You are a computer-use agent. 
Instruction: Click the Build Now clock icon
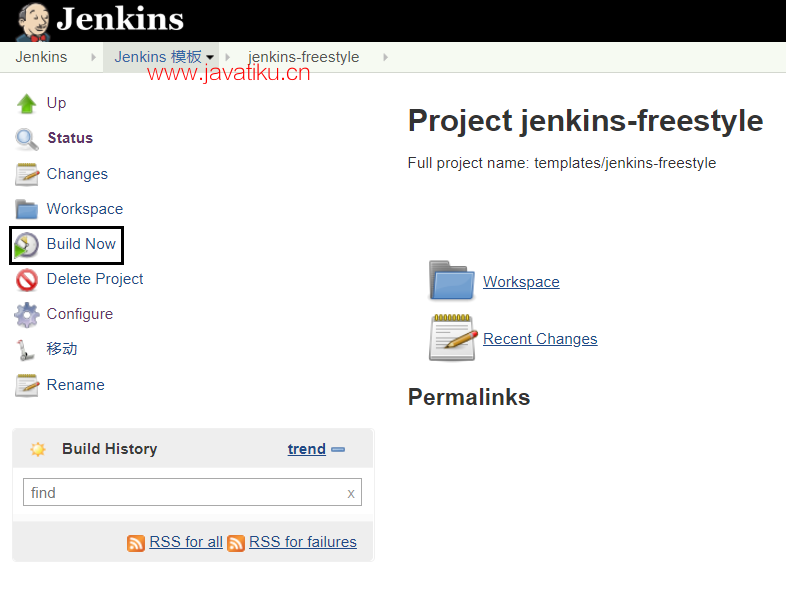click(26, 245)
